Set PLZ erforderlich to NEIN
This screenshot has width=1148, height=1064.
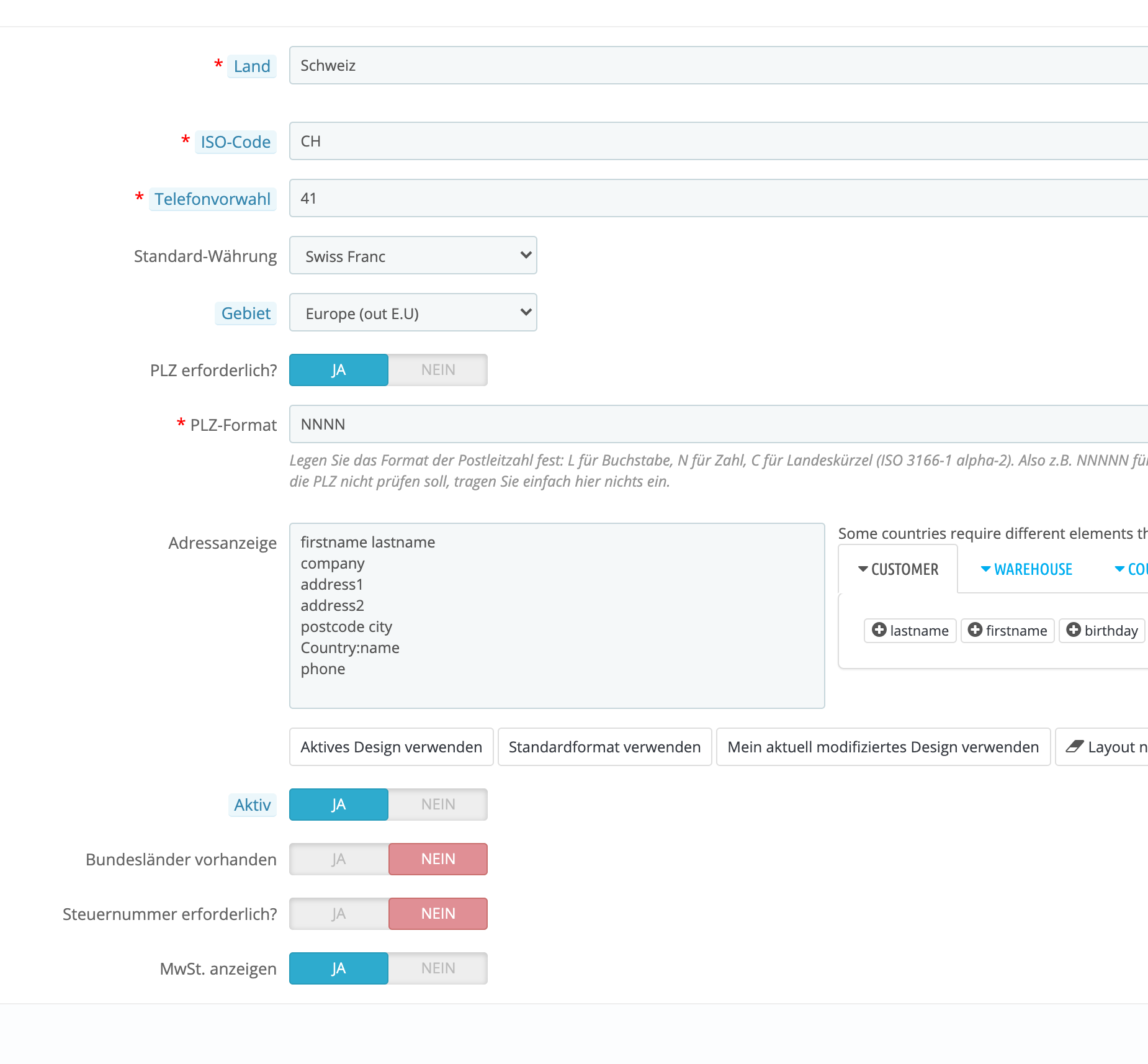[x=438, y=370]
